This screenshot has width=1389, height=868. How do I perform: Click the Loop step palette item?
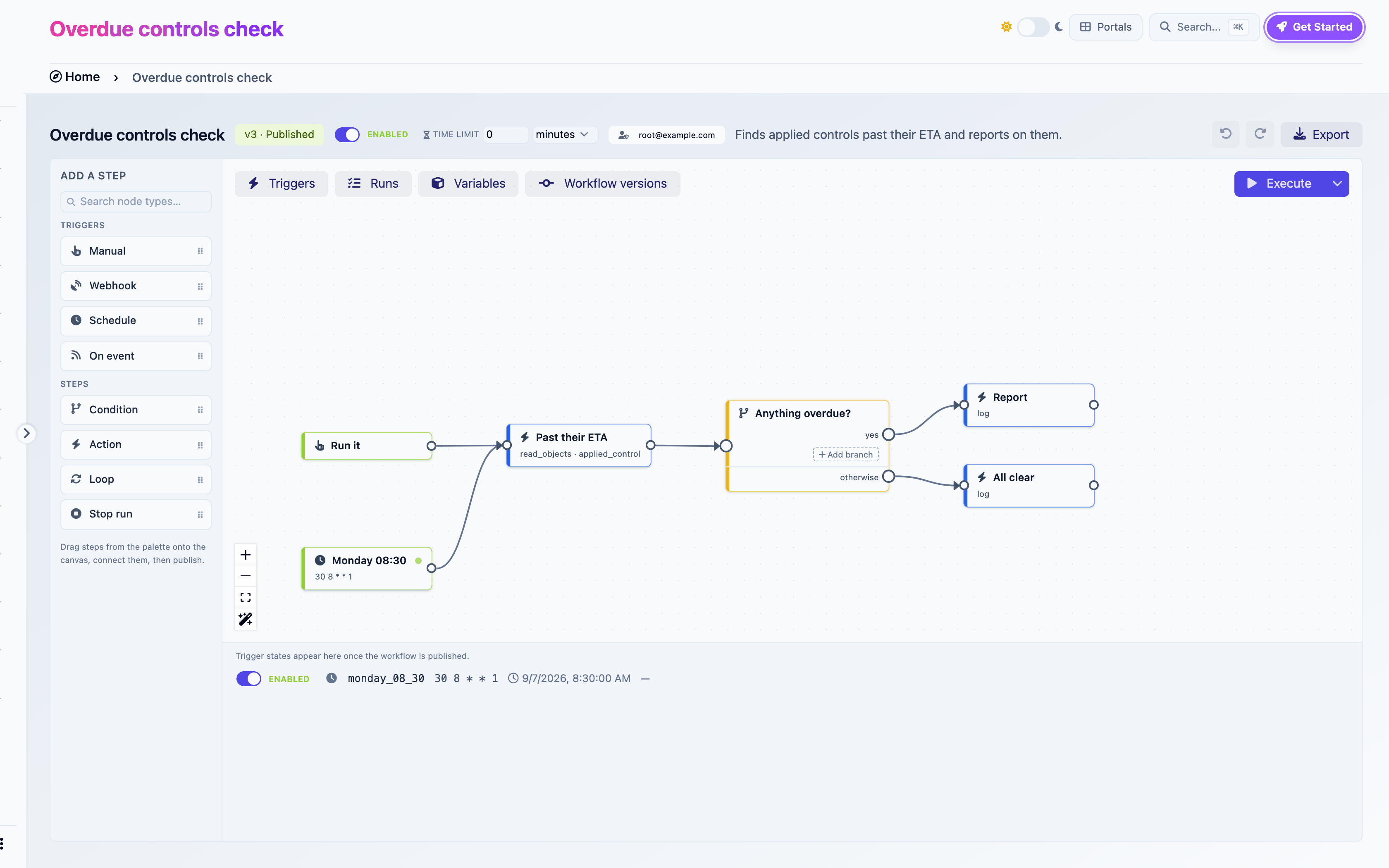pos(136,479)
